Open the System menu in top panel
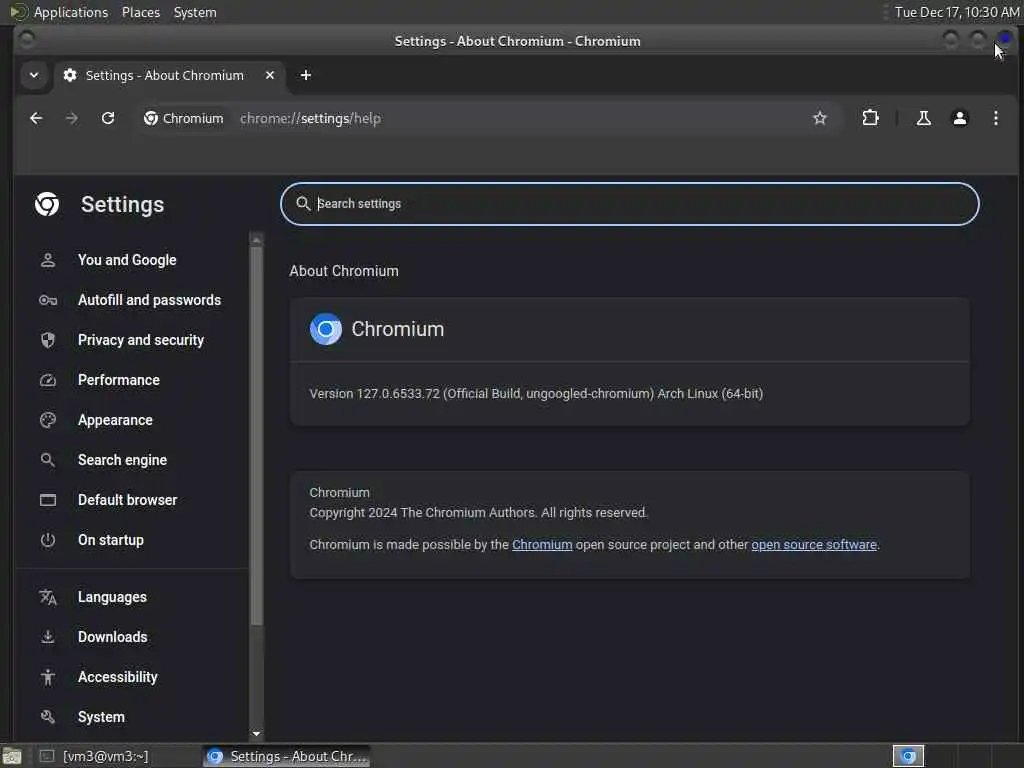 (195, 12)
